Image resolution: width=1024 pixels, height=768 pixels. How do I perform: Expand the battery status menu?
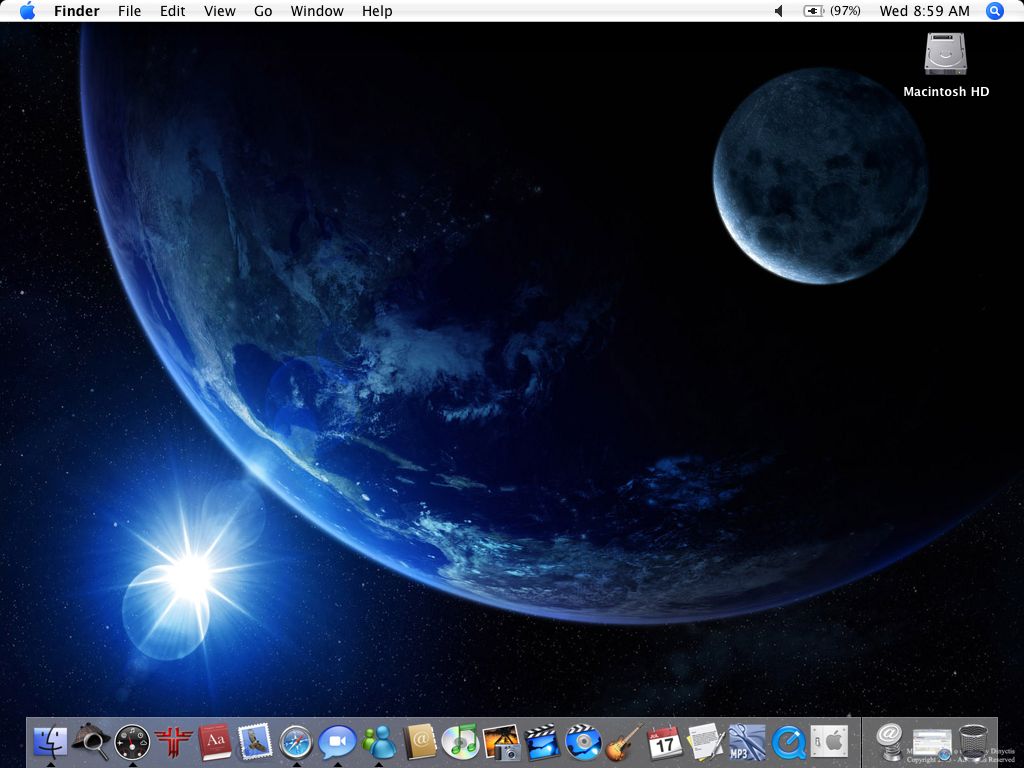tap(832, 11)
